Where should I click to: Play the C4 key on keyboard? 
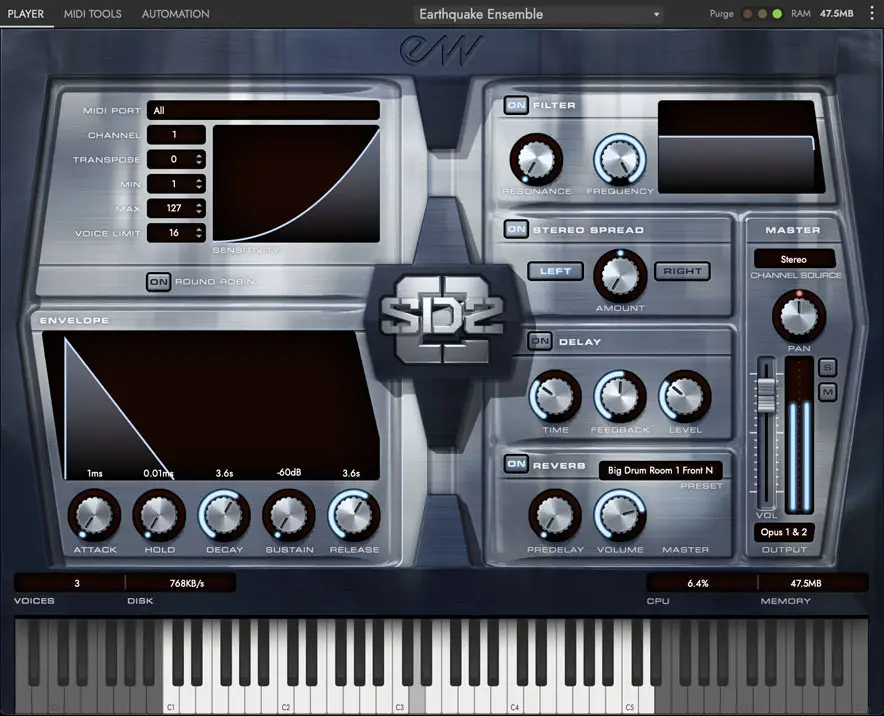tap(515, 699)
